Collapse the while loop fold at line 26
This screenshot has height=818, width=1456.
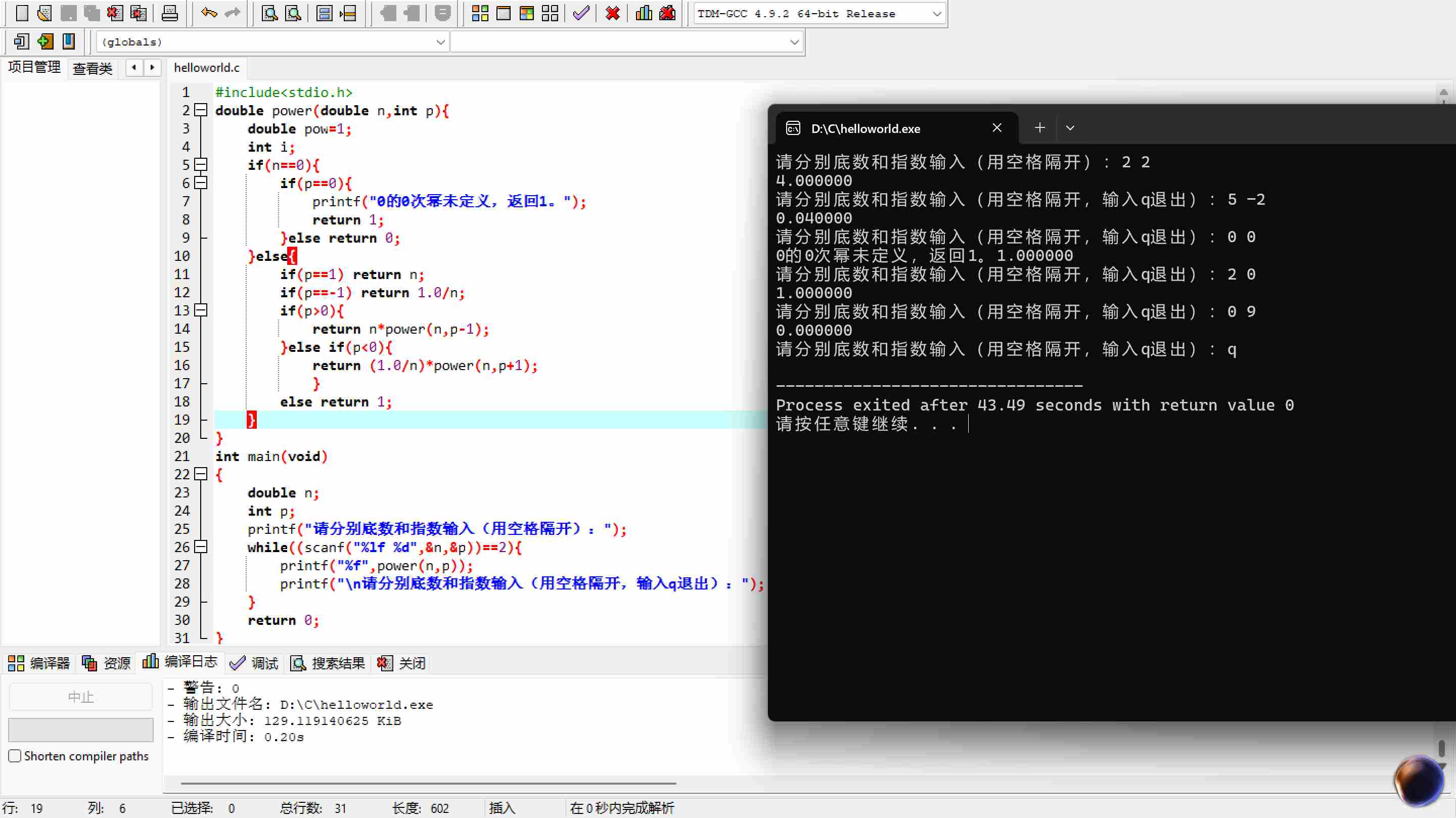(x=201, y=547)
